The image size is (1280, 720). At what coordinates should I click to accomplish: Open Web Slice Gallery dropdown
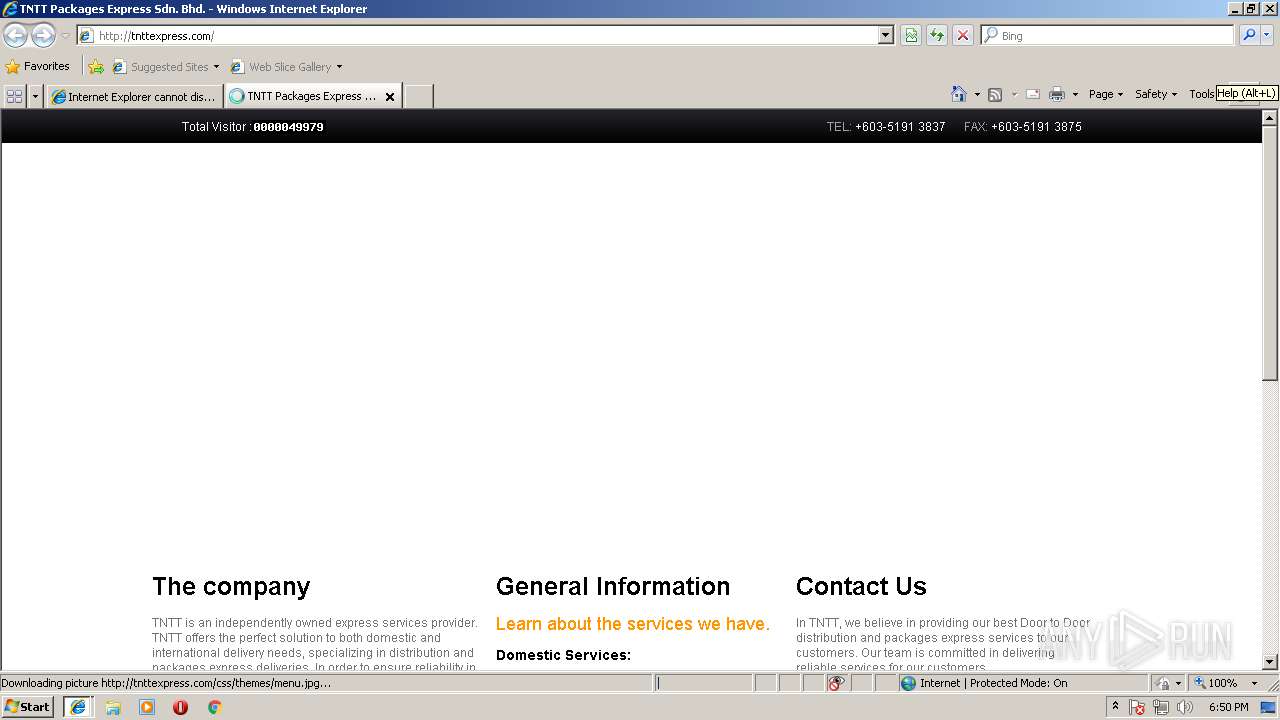click(x=286, y=67)
